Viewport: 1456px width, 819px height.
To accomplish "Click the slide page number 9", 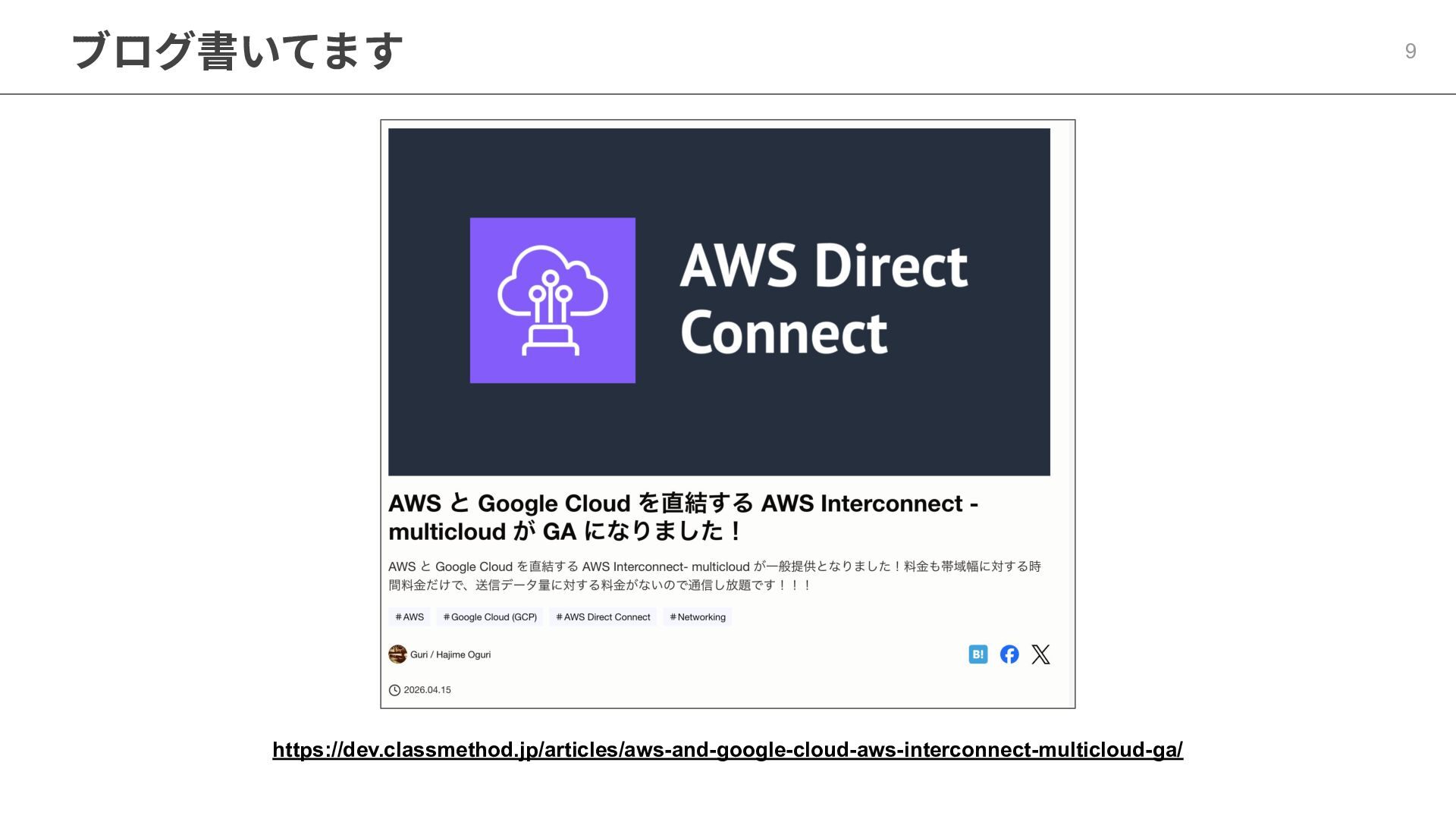I will click(x=1410, y=51).
